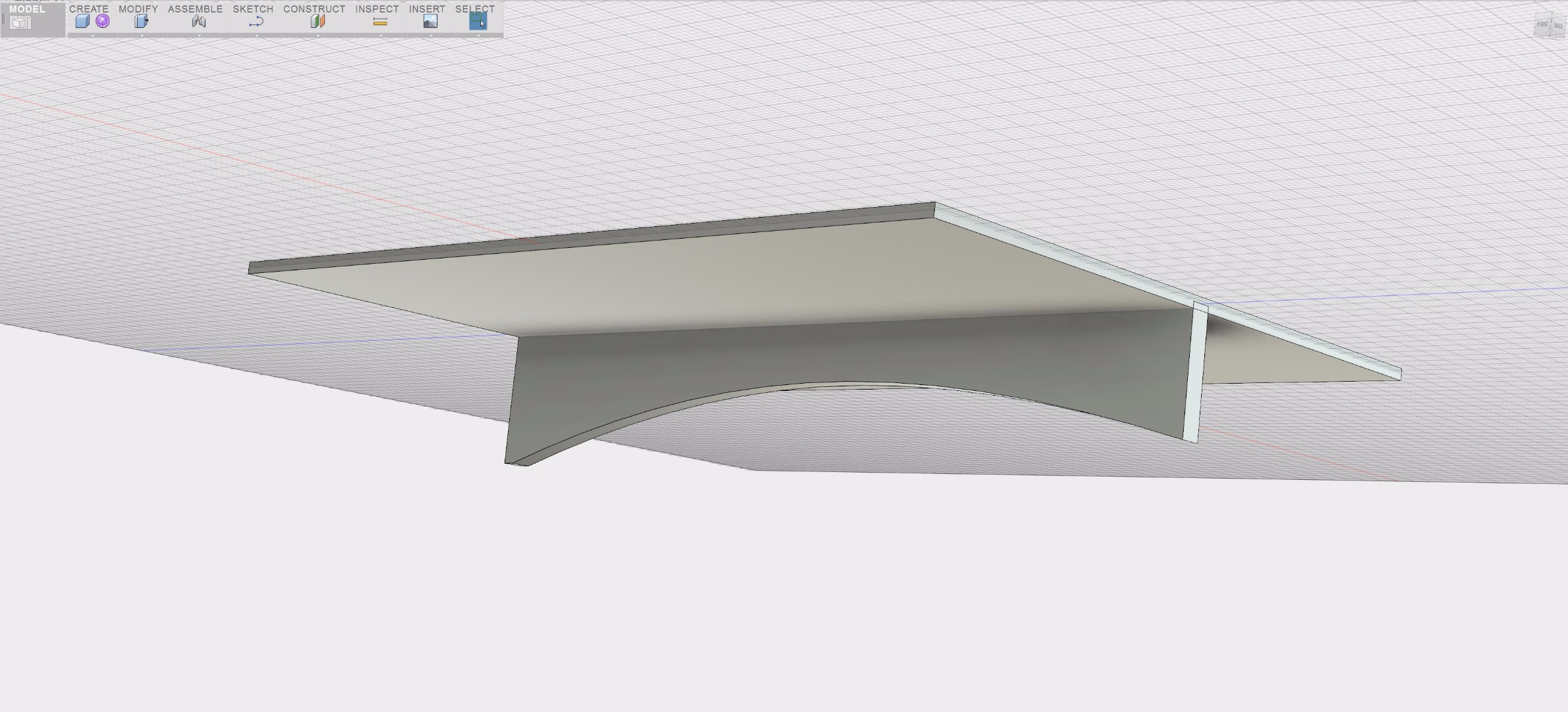
Task: Expand the dropdown arrow under ASSEMBLE
Action: coord(199,35)
